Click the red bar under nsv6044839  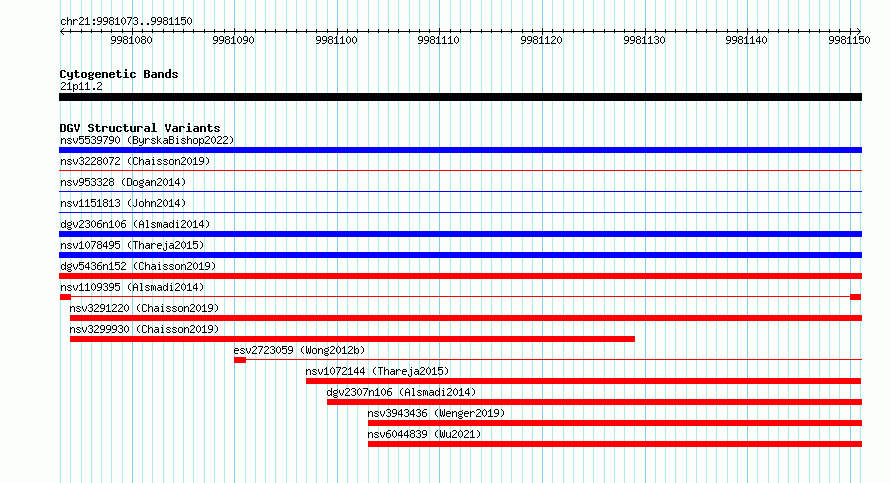pyautogui.click(x=615, y=444)
